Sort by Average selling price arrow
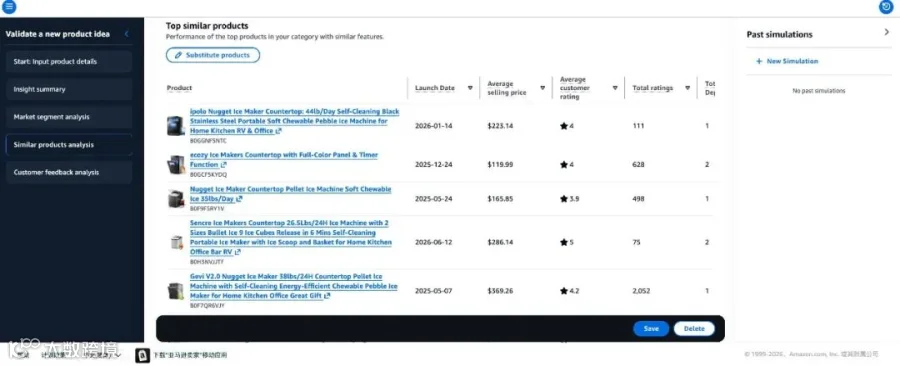 tap(542, 88)
